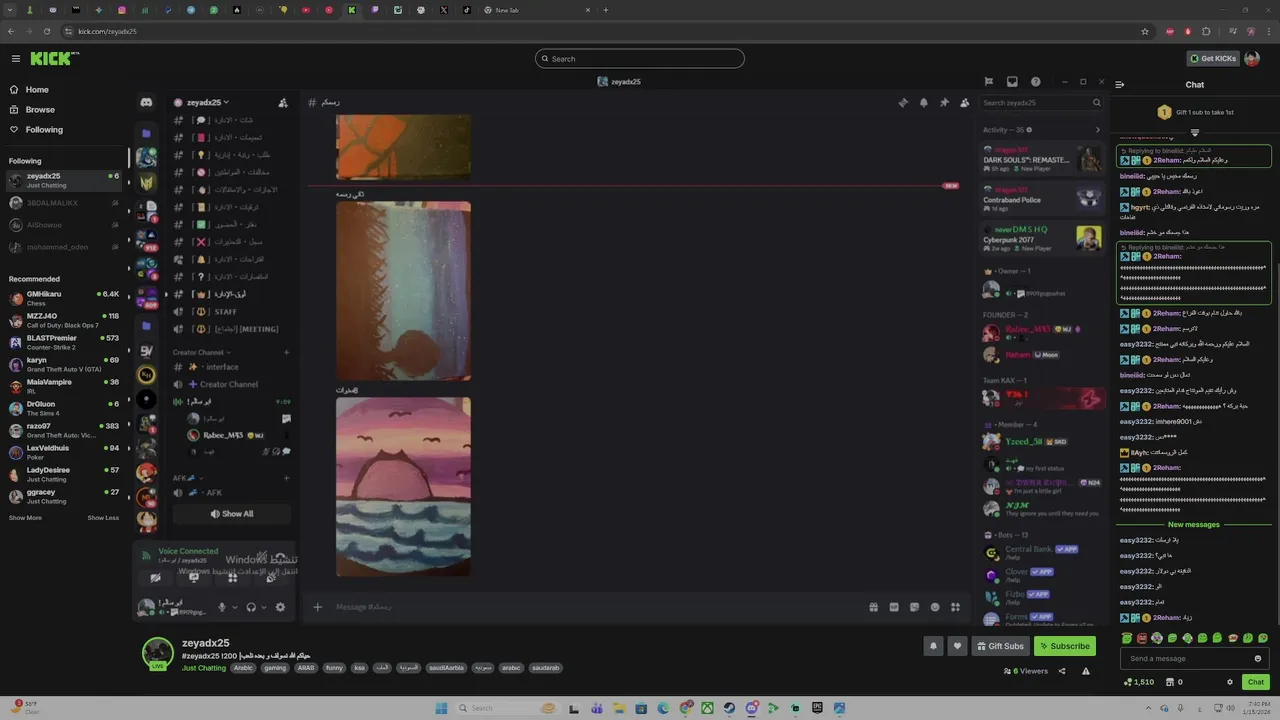Focus the Kick search box
Image resolution: width=1280 pixels, height=720 pixels.
(x=640, y=59)
